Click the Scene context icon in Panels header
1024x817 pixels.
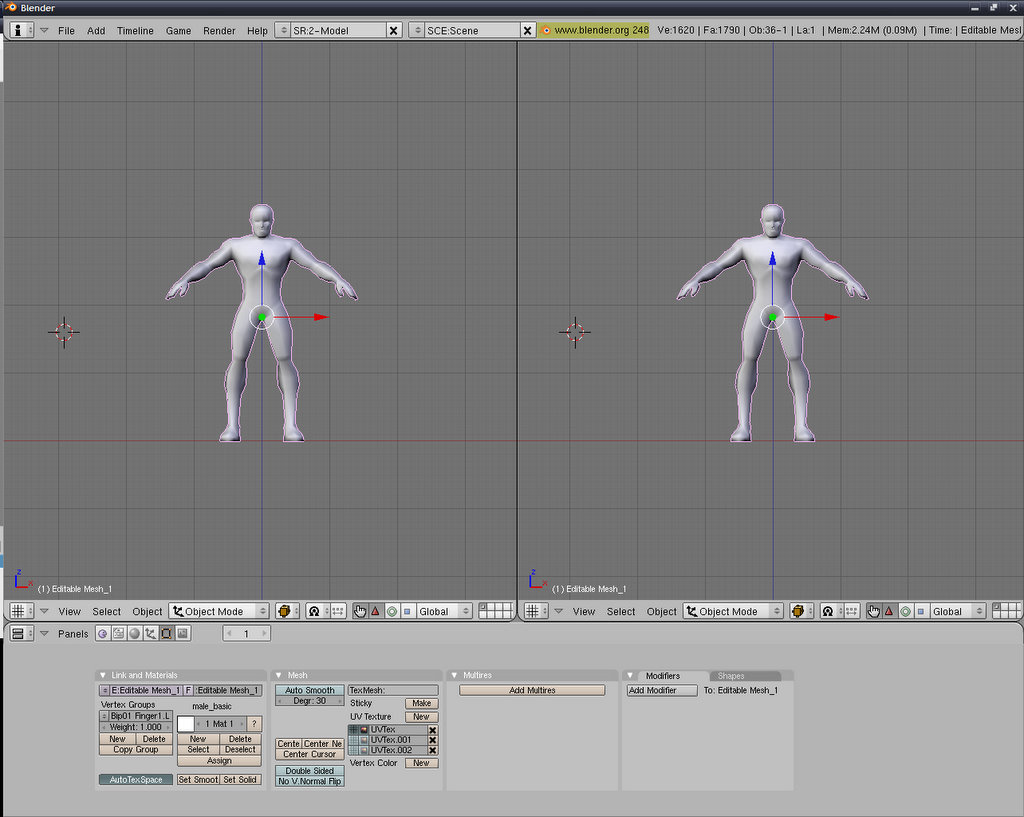pos(182,634)
